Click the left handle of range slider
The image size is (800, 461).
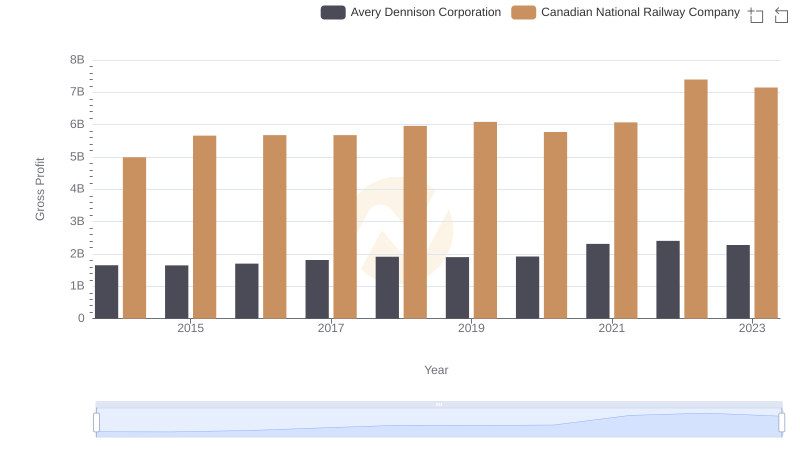click(96, 423)
